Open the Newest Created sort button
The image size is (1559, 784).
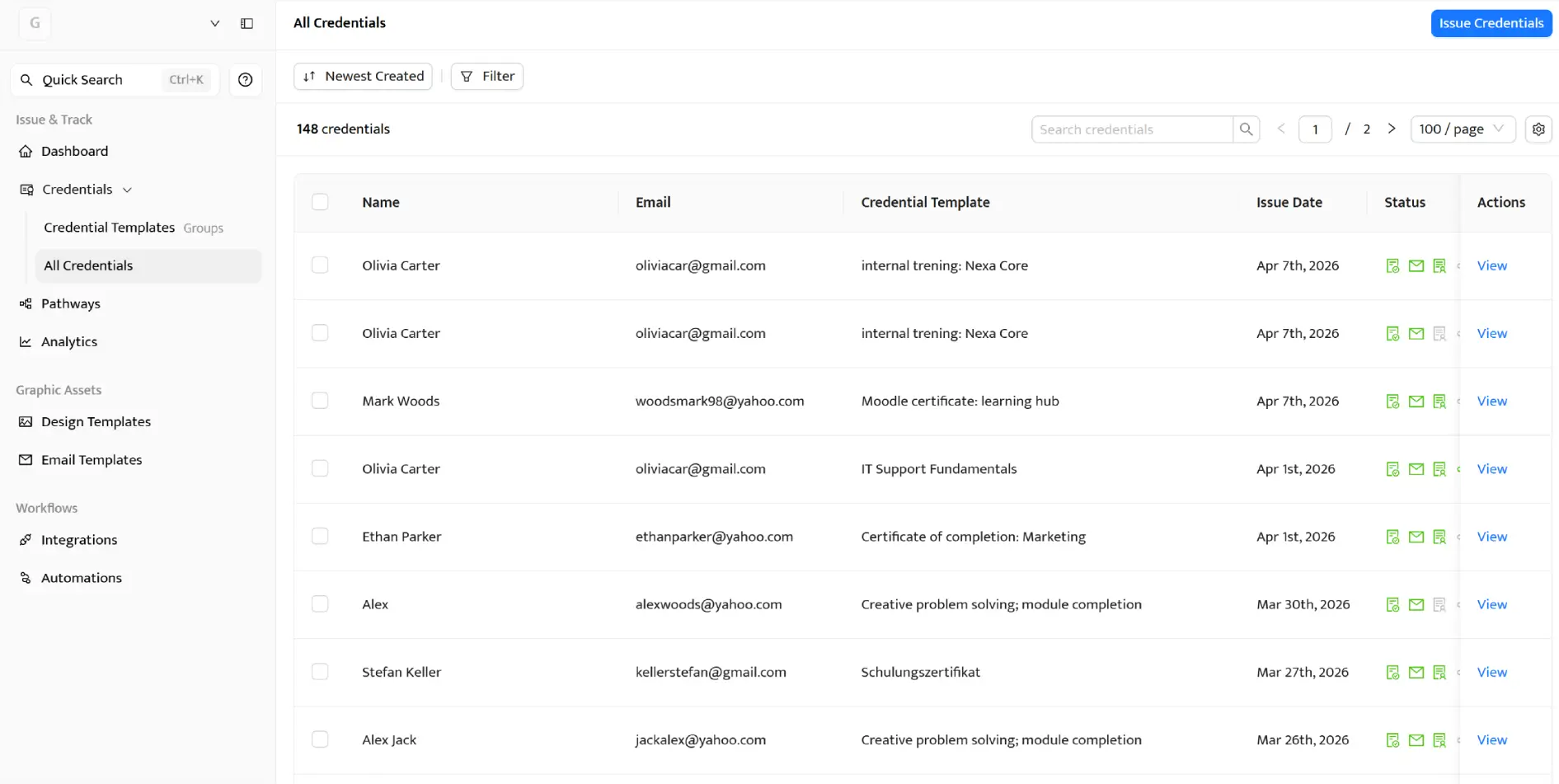coord(363,76)
